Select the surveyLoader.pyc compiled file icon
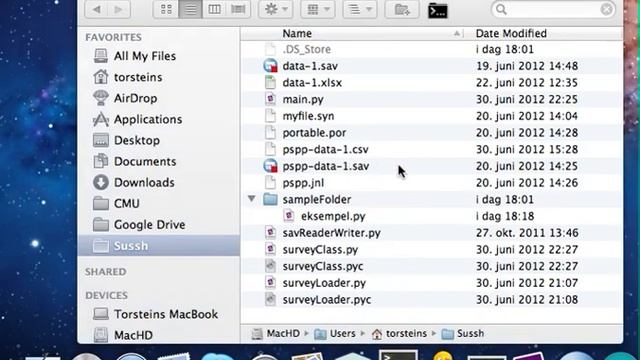Viewport: 640px width, 360px height. pyautogui.click(x=270, y=300)
